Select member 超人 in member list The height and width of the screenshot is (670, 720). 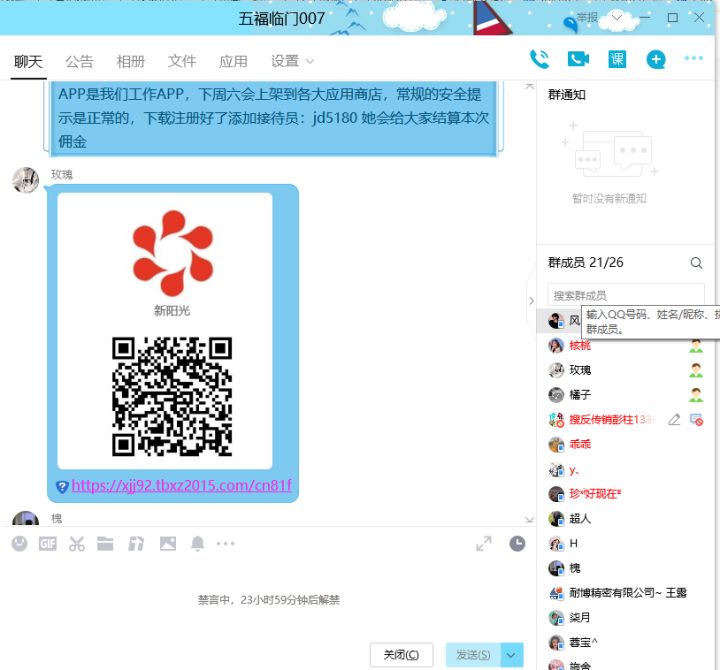click(x=625, y=519)
